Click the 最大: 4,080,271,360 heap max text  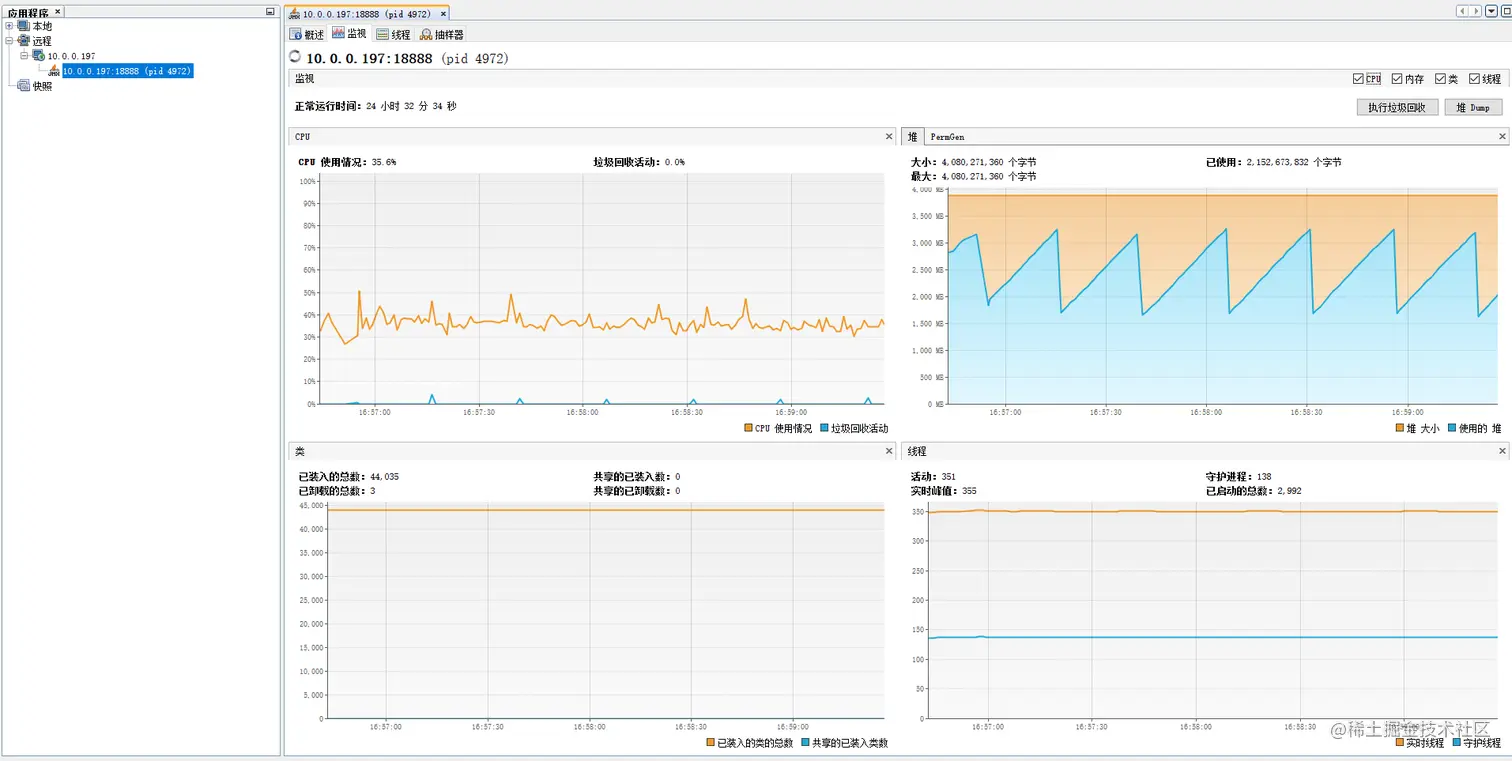click(973, 176)
